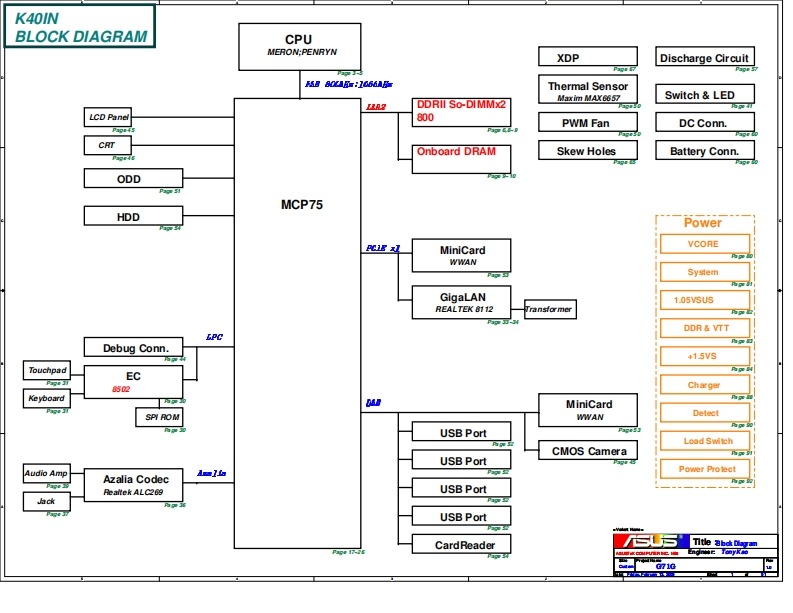Select the CMOS Camera block
Image resolution: width=793 pixels, height=613 pixels.
588,451
